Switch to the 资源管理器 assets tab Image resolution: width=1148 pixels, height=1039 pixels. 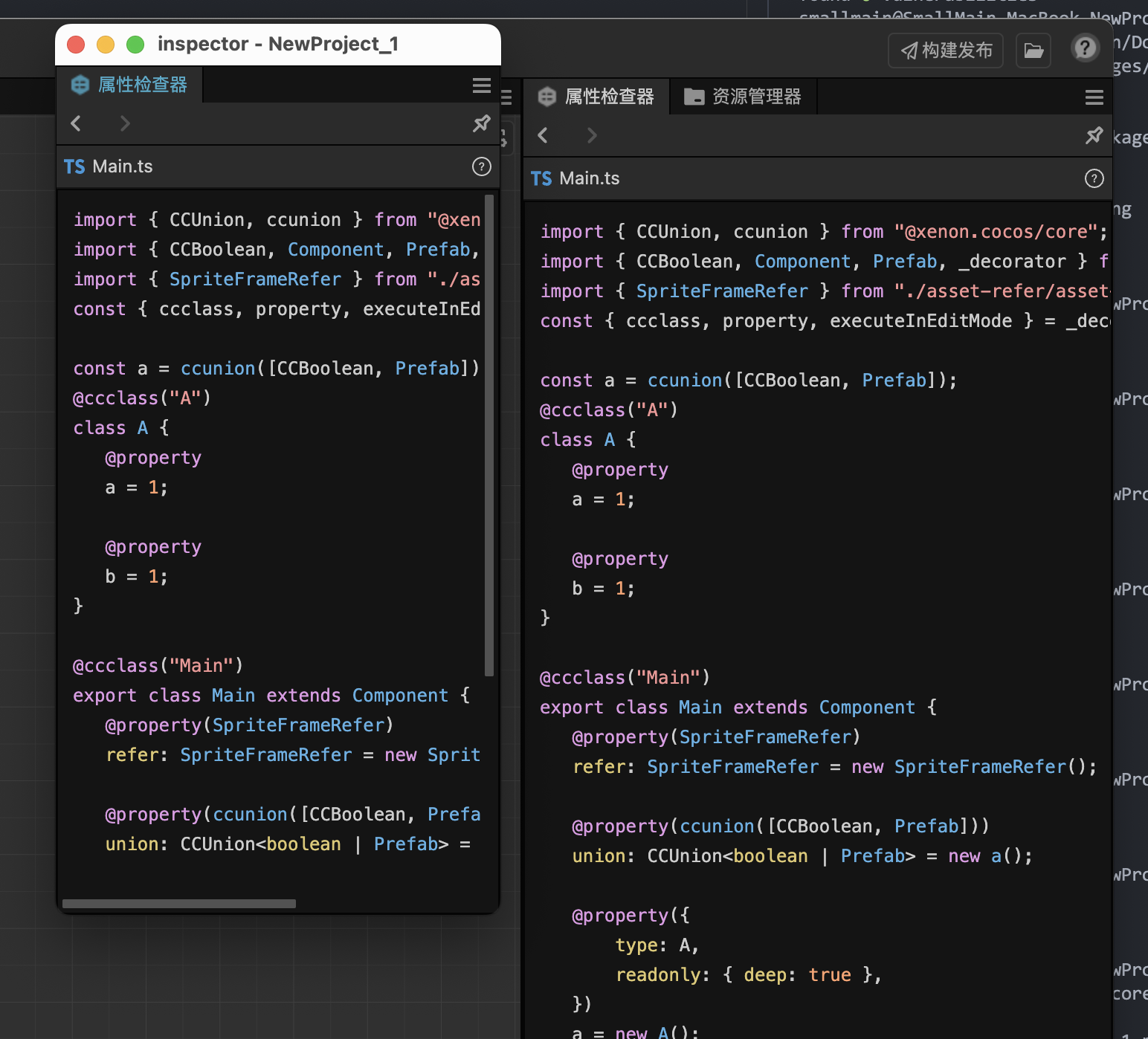point(743,97)
